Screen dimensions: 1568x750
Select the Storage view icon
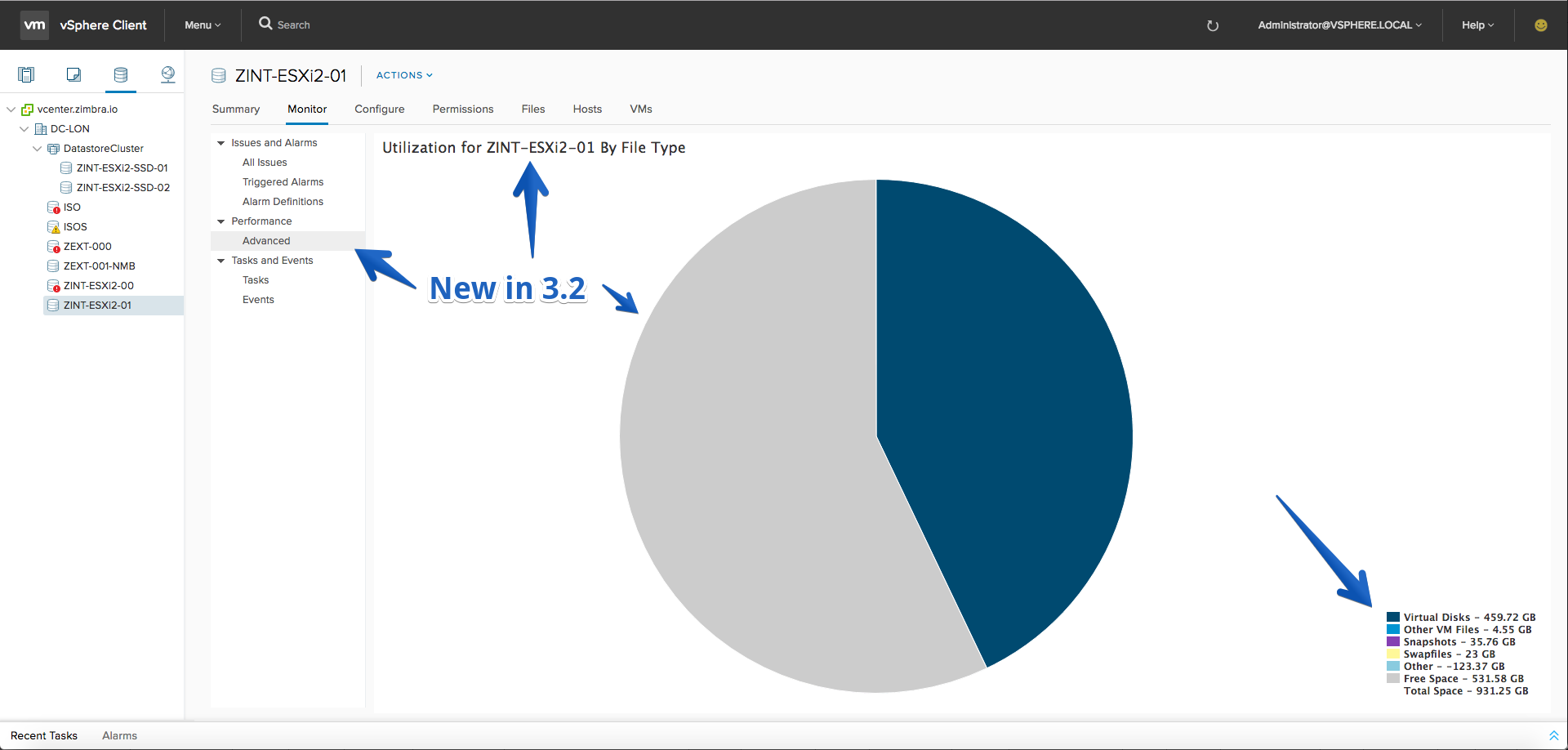point(121,74)
